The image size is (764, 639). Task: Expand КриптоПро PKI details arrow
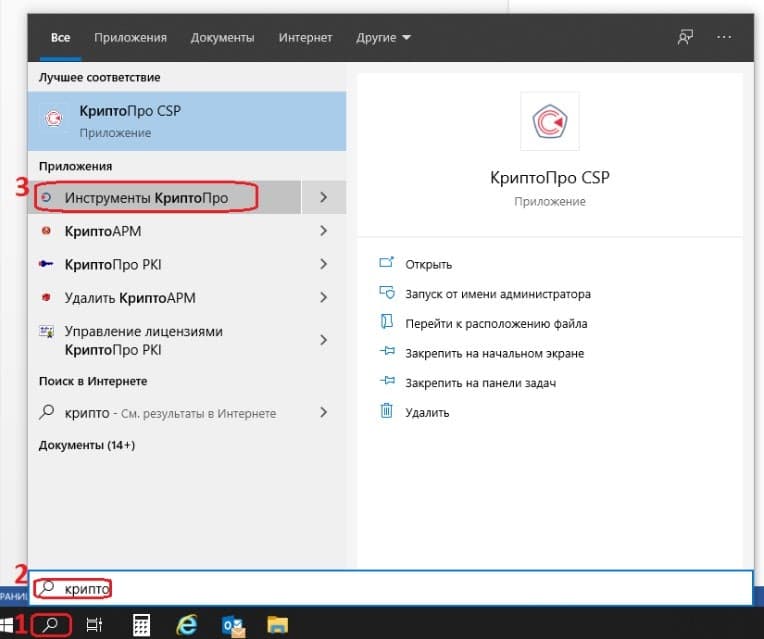(324, 264)
